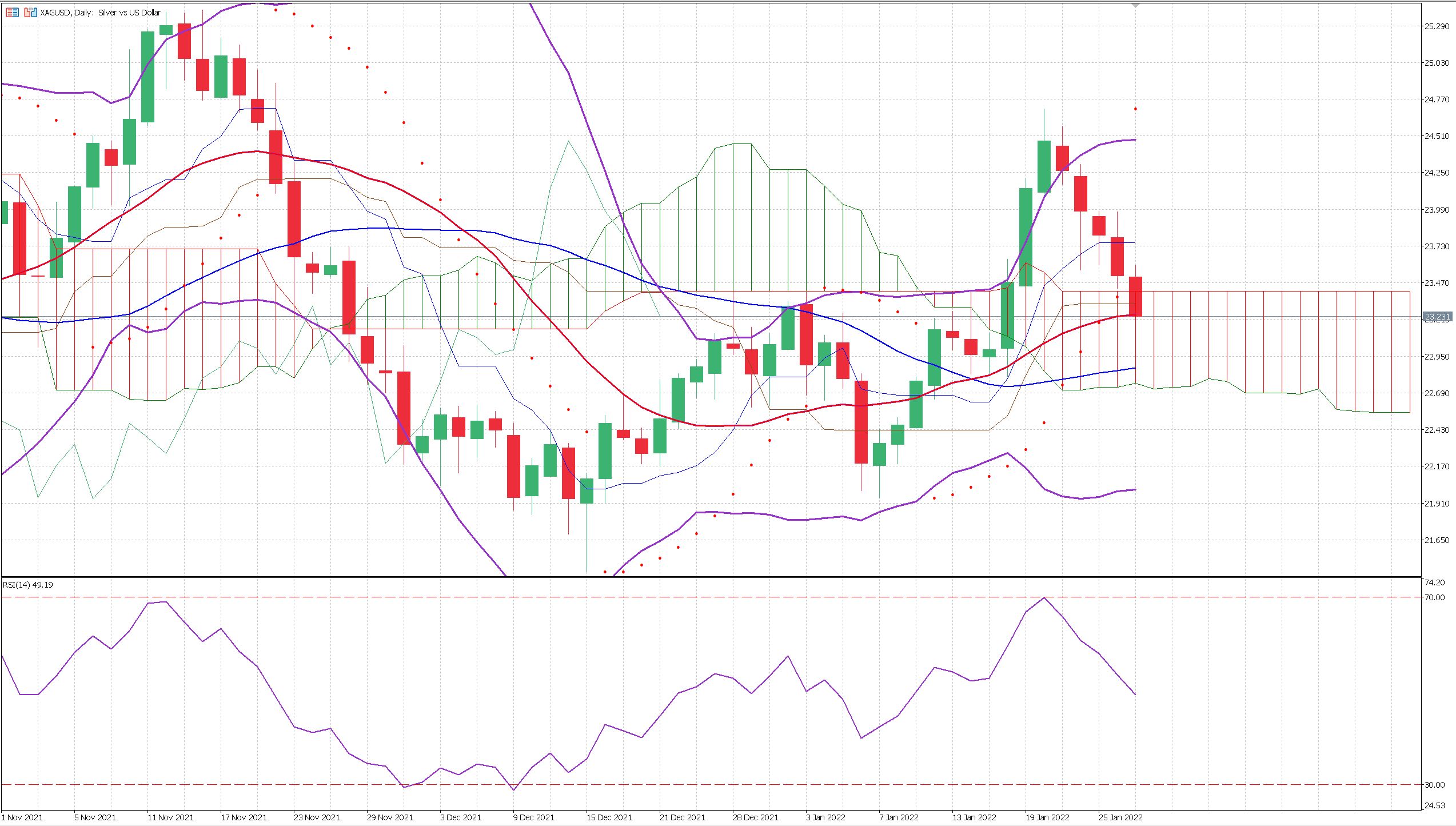Click the RSI 70.00 overbought level label
This screenshot has width=1456, height=826.
coord(1434,597)
